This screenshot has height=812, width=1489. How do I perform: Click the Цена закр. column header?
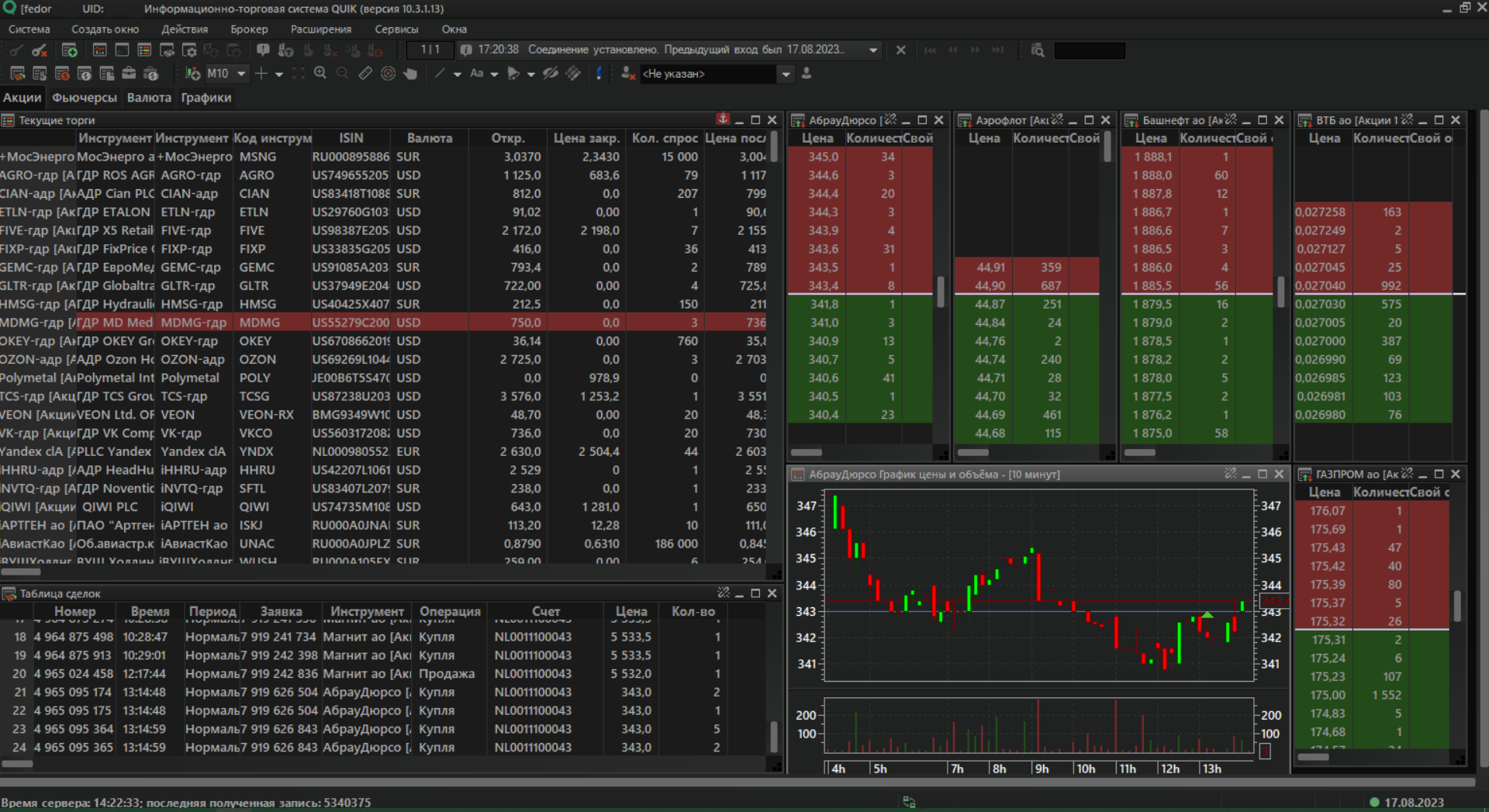pos(586,138)
